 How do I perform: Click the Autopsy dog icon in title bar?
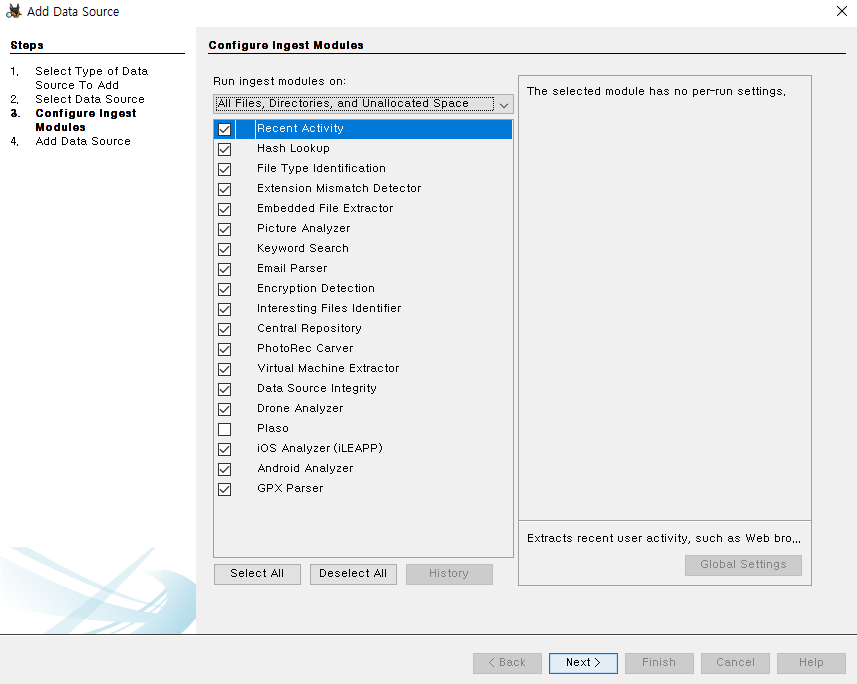click(13, 11)
